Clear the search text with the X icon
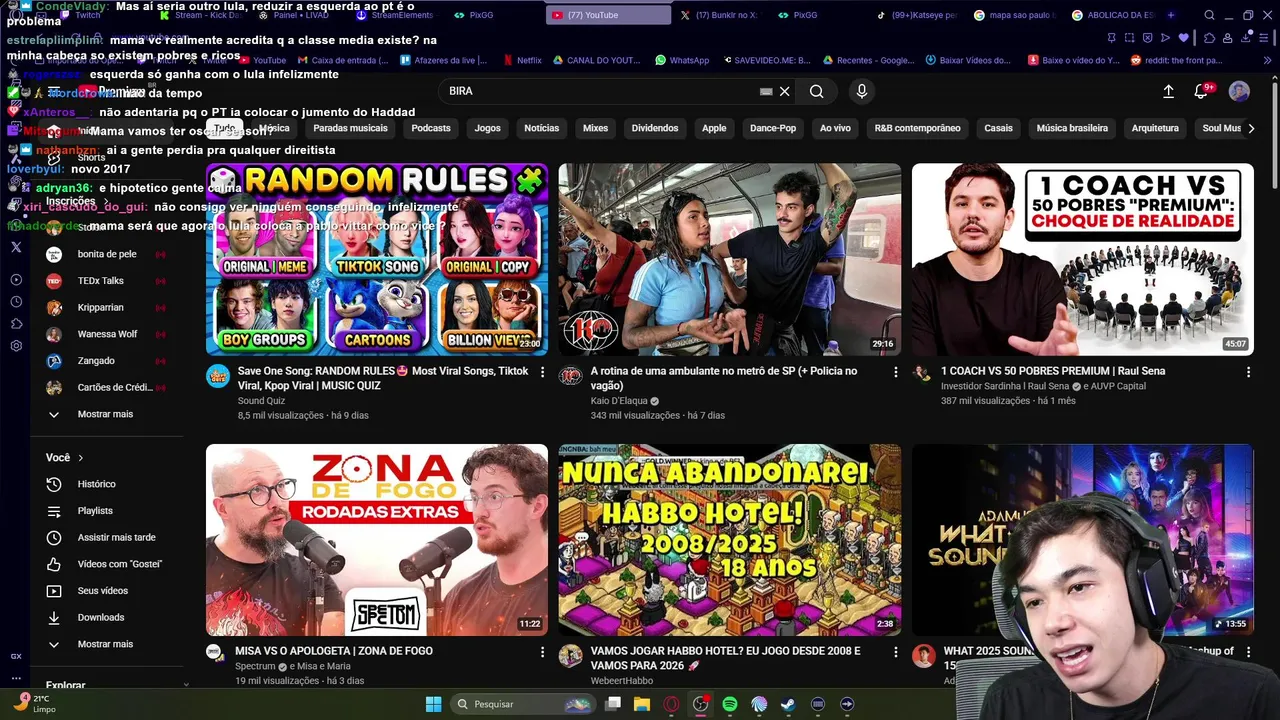 point(785,91)
